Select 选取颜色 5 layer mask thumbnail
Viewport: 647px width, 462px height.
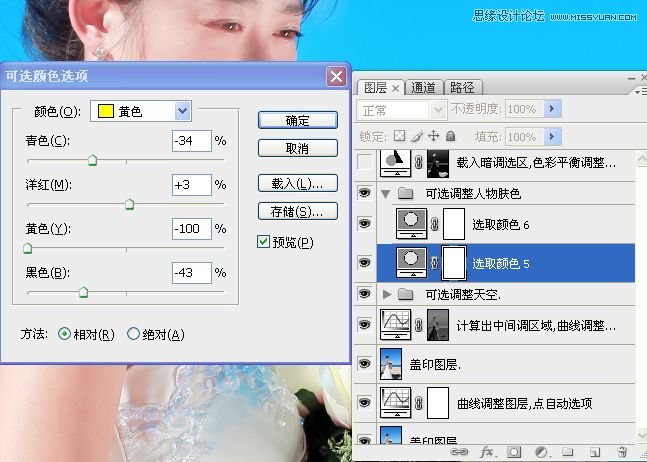tap(454, 262)
